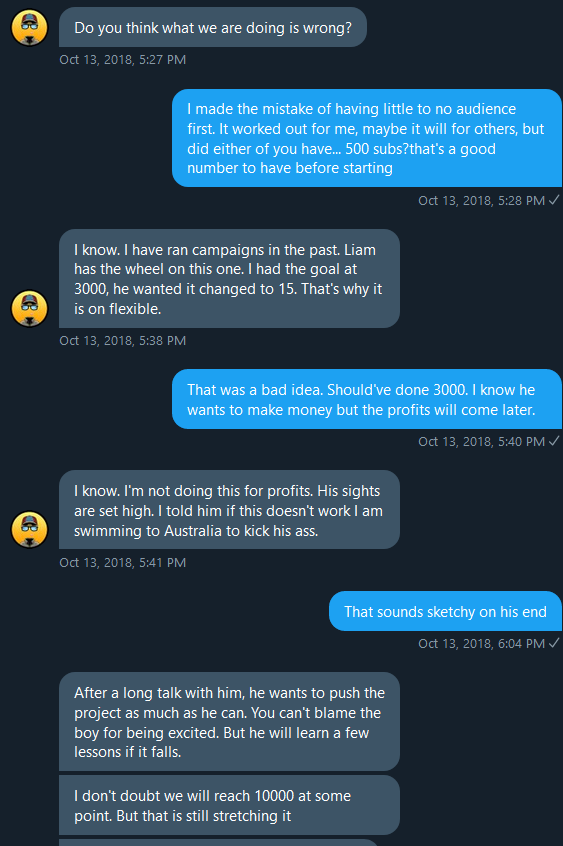Click avatar beside "Liam has the wheel" message
This screenshot has height=846, width=563.
(30, 309)
